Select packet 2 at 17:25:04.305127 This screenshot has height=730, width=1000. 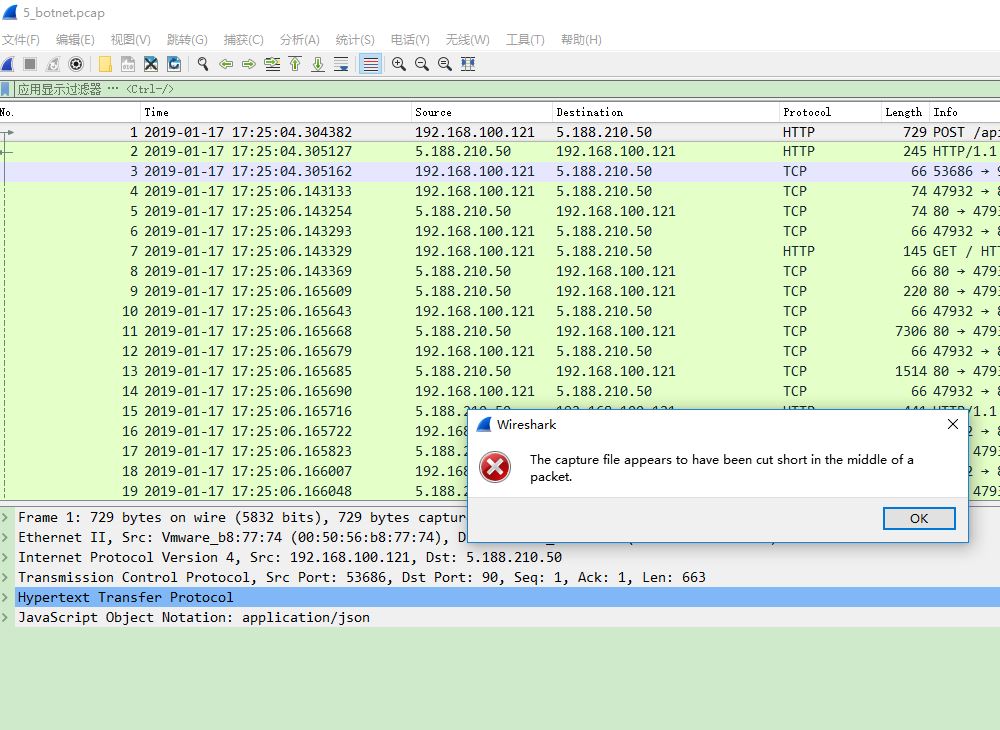tap(500, 151)
